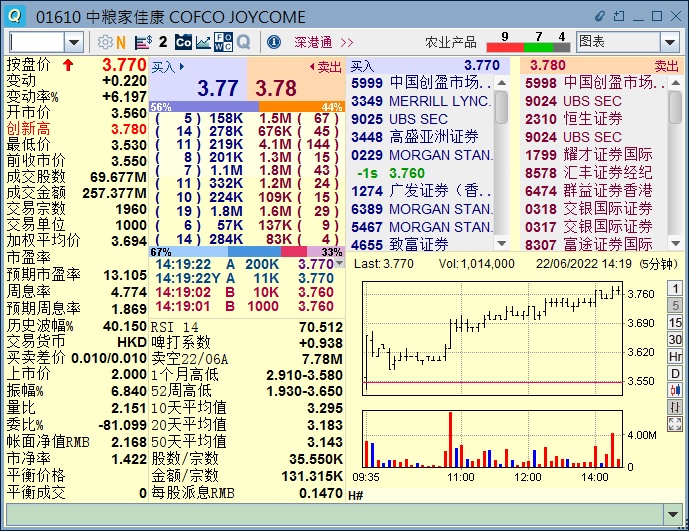Click the number 2 toolbar icon
This screenshot has height=531, width=689.
click(163, 42)
